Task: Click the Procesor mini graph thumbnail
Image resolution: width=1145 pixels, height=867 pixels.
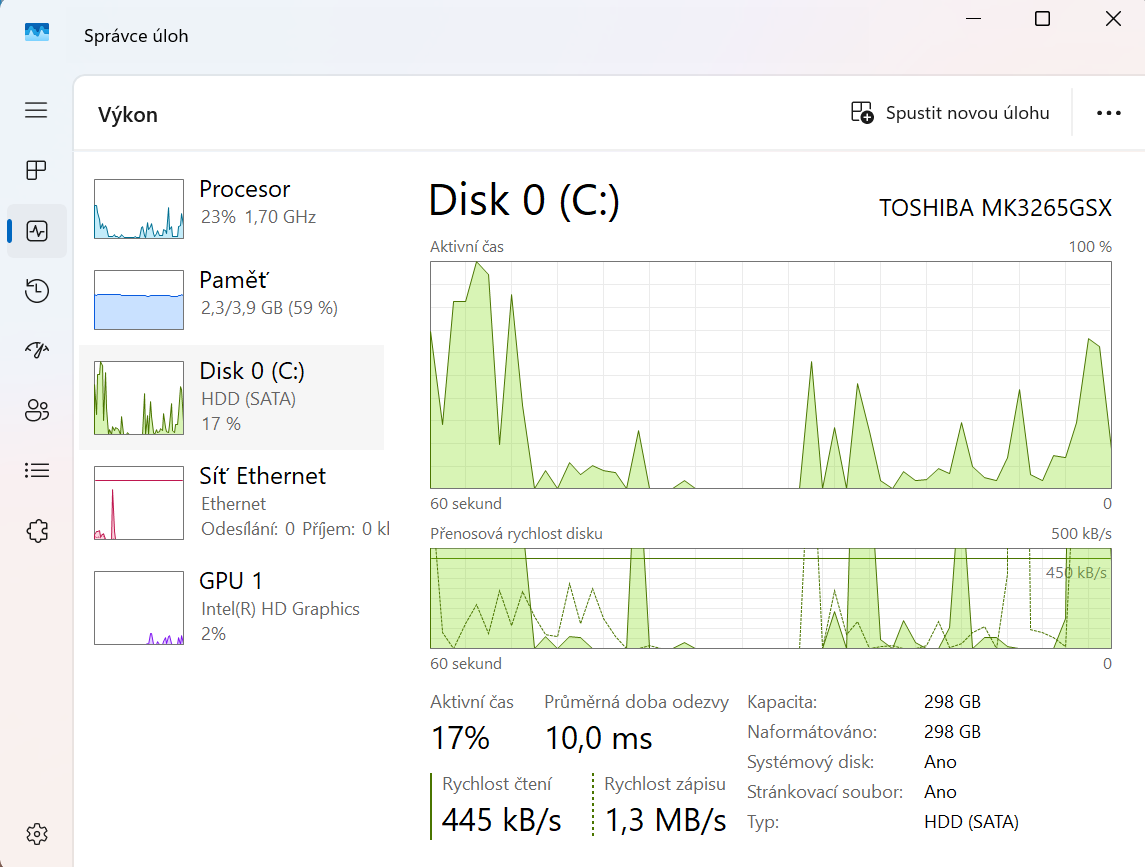Action: click(138, 210)
